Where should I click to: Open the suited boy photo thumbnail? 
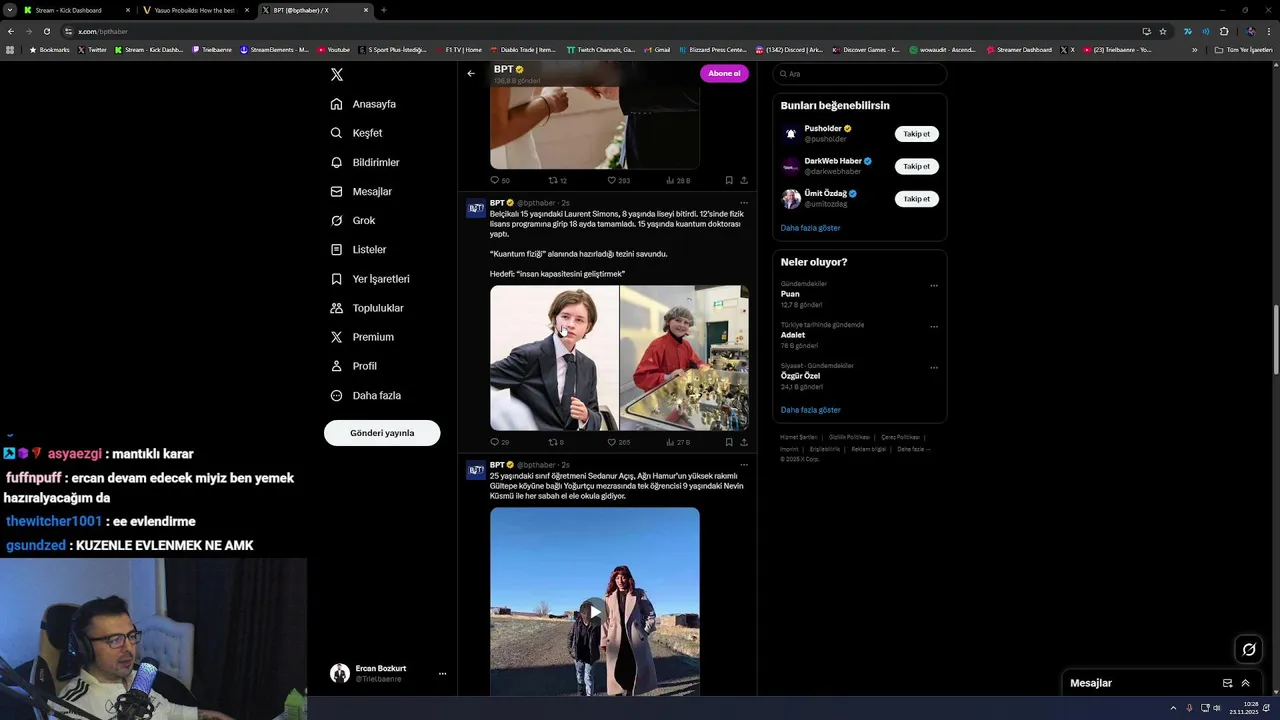point(554,358)
